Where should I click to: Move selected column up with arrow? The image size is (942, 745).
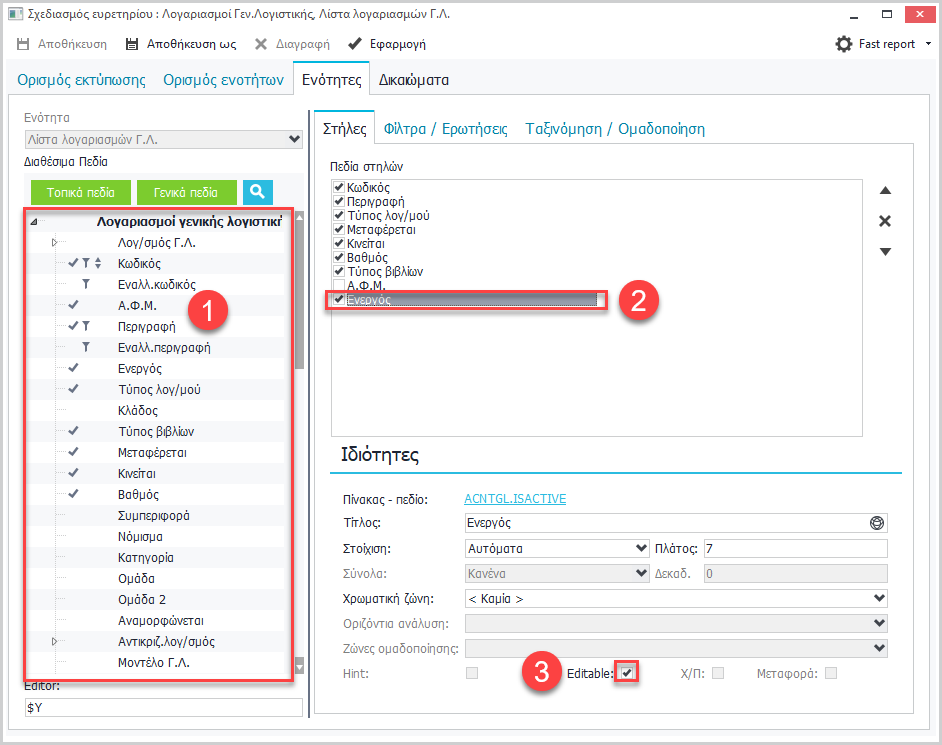pos(885,191)
